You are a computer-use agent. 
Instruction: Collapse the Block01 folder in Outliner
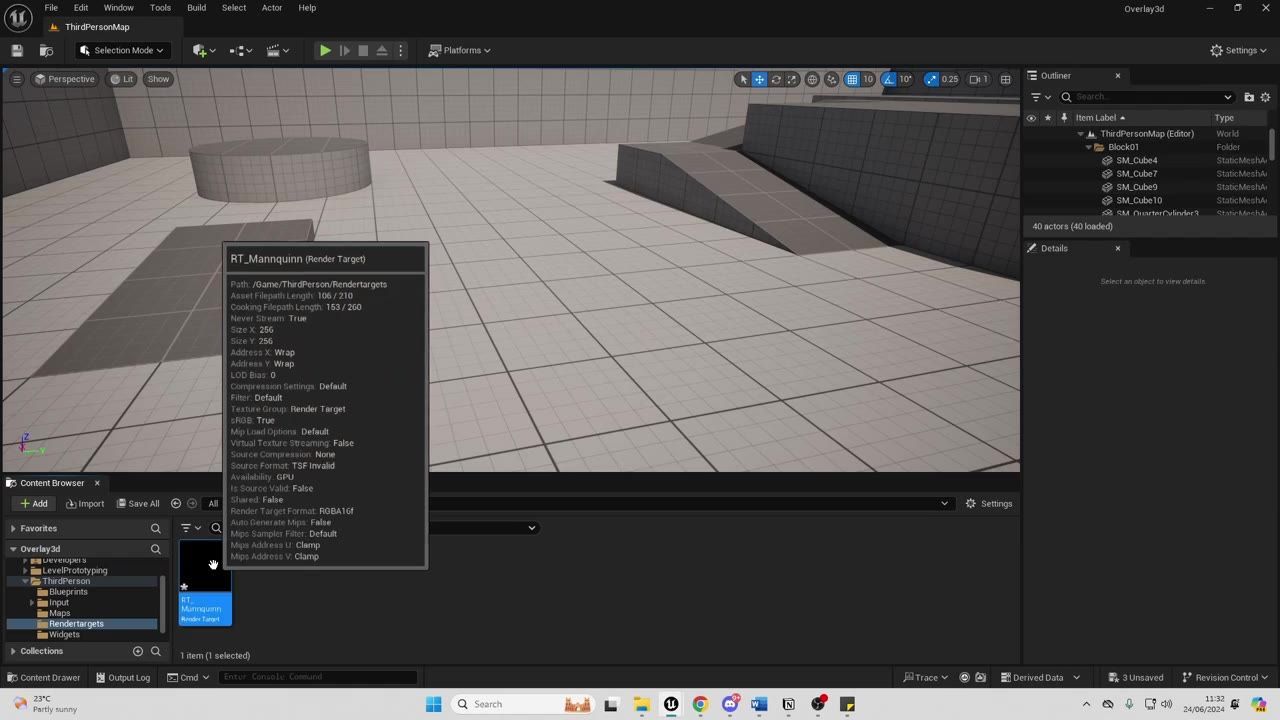coord(1088,147)
